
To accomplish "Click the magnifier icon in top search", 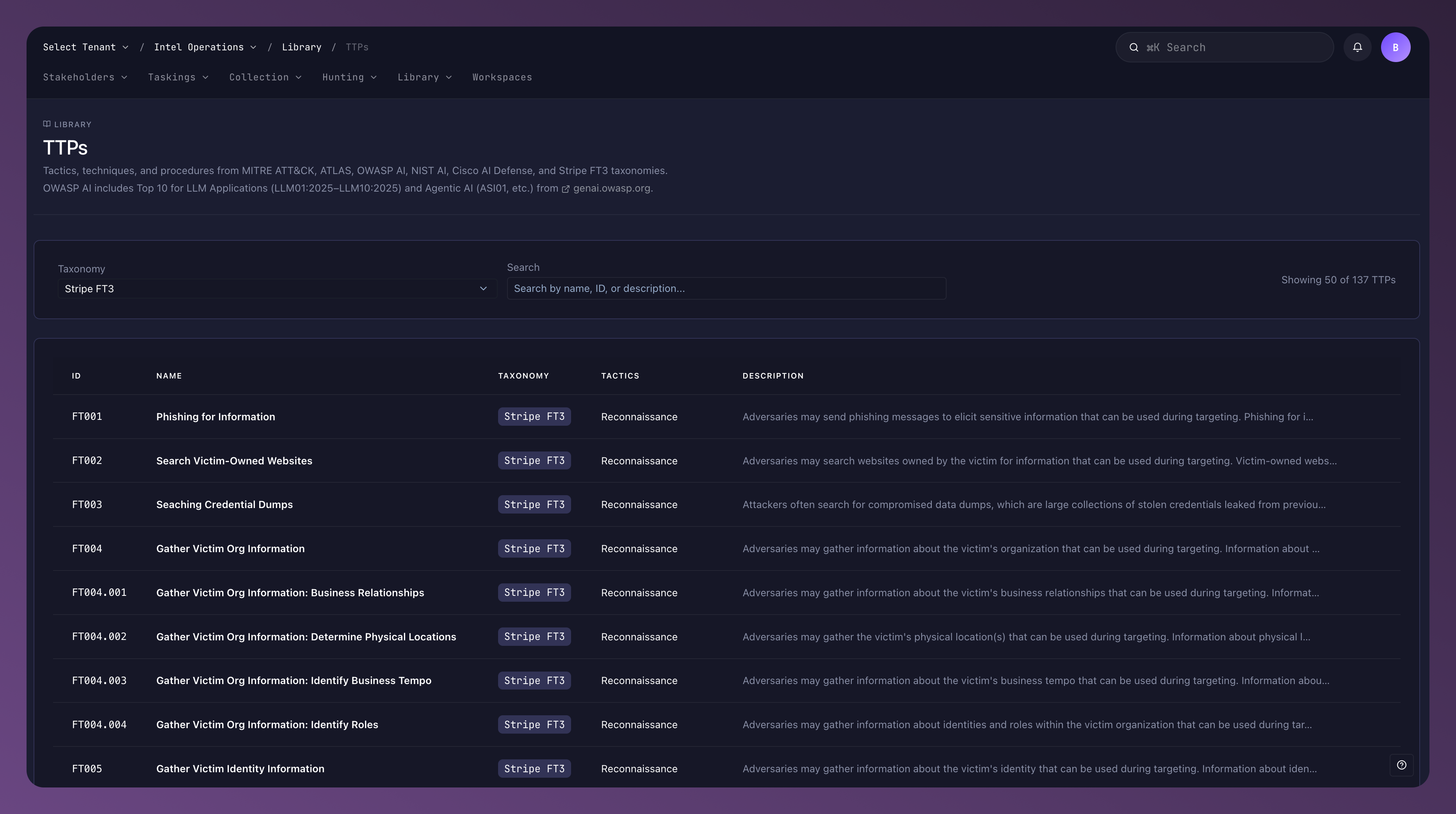I will 1133,48.
